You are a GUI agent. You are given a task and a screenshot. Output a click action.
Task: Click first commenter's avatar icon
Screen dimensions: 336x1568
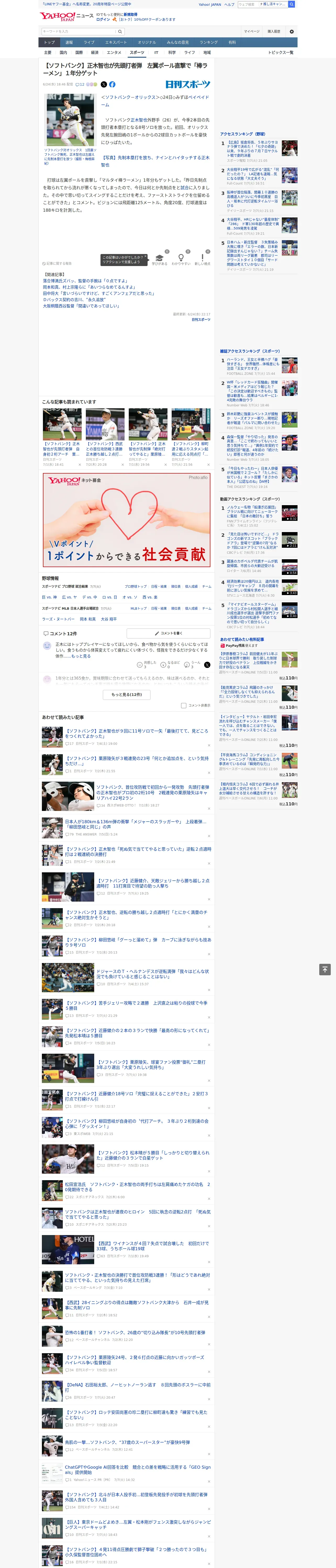[47, 646]
